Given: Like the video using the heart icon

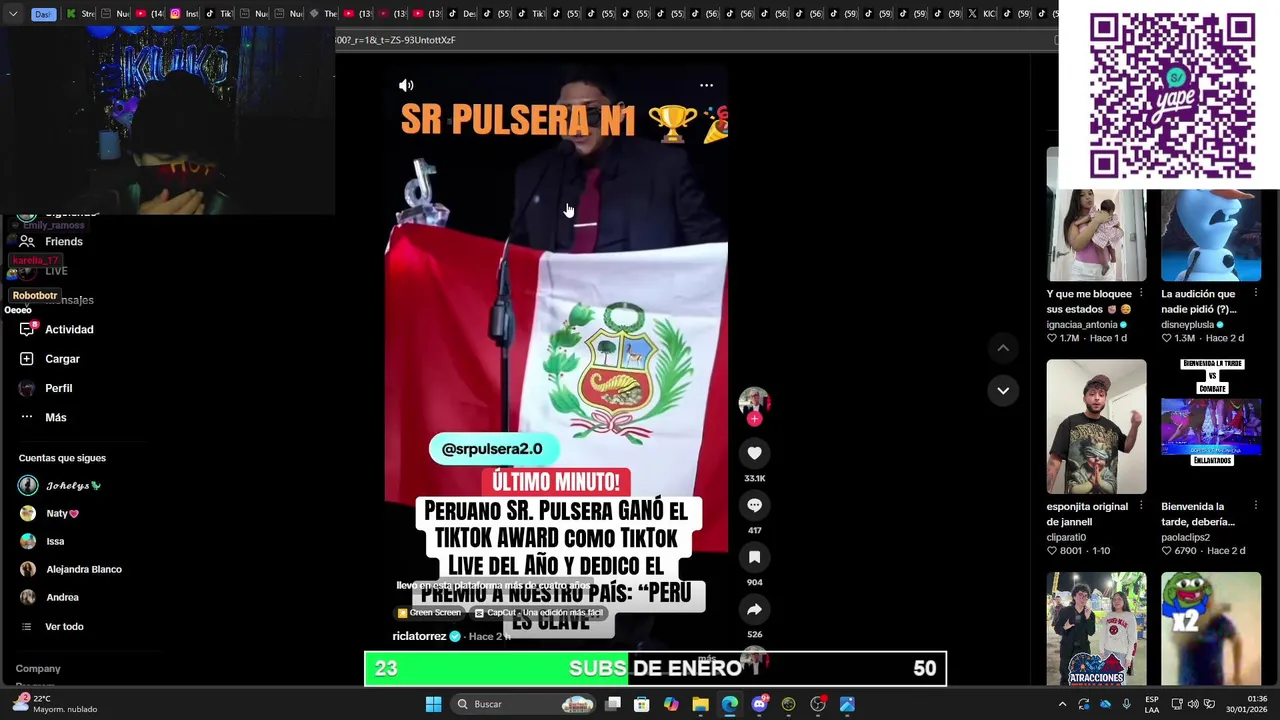Looking at the screenshot, I should [x=754, y=453].
